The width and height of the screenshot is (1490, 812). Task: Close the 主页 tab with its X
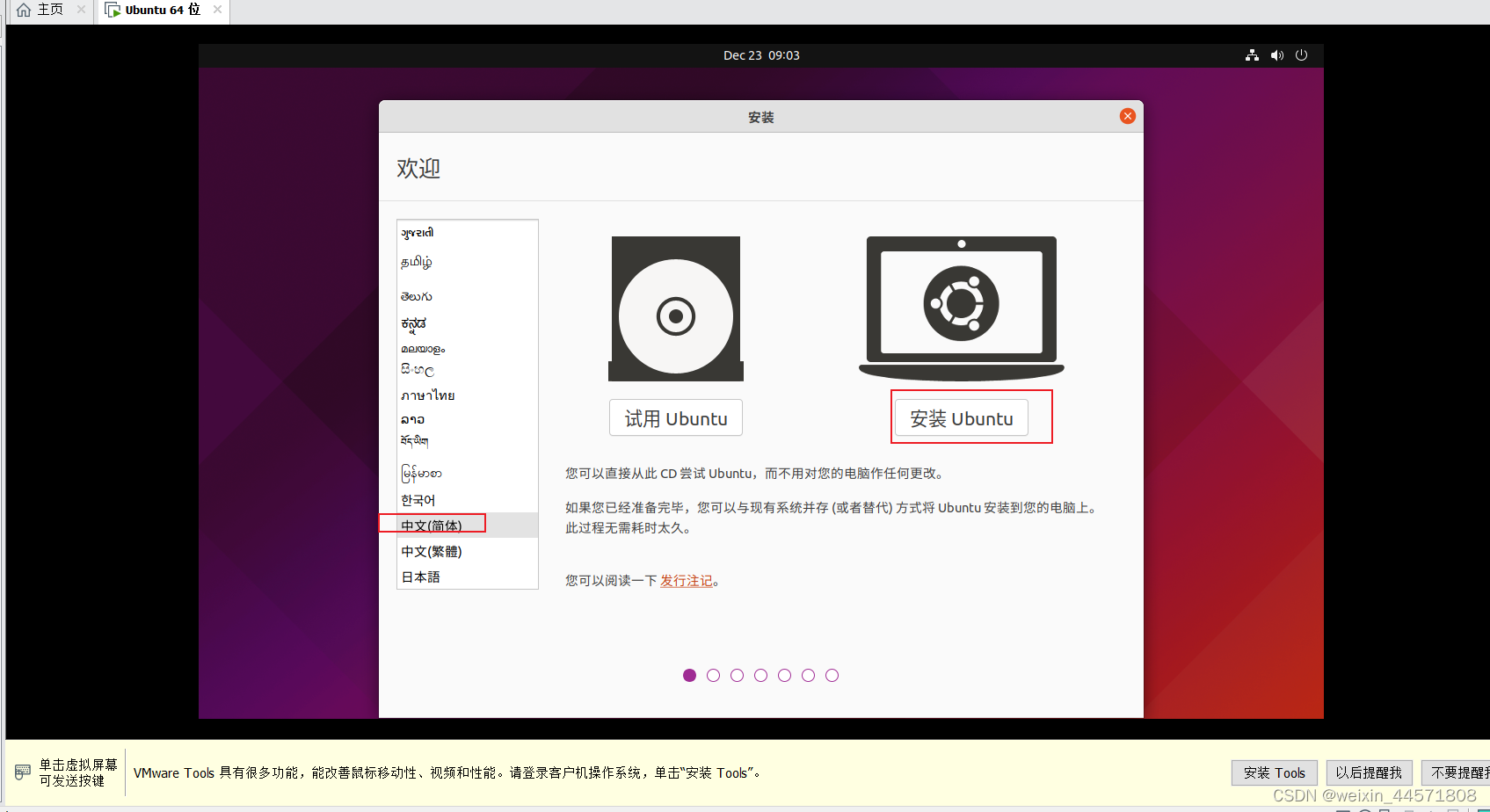[81, 10]
